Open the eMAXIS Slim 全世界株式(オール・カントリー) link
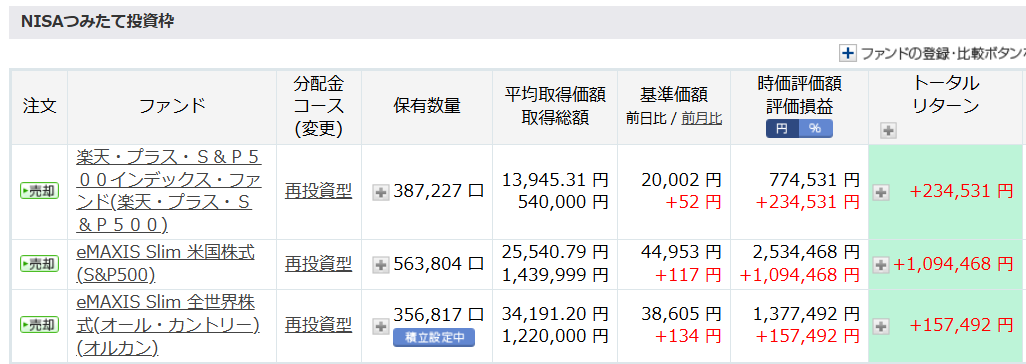Screen dimensions: 1026x364 tap(168, 325)
